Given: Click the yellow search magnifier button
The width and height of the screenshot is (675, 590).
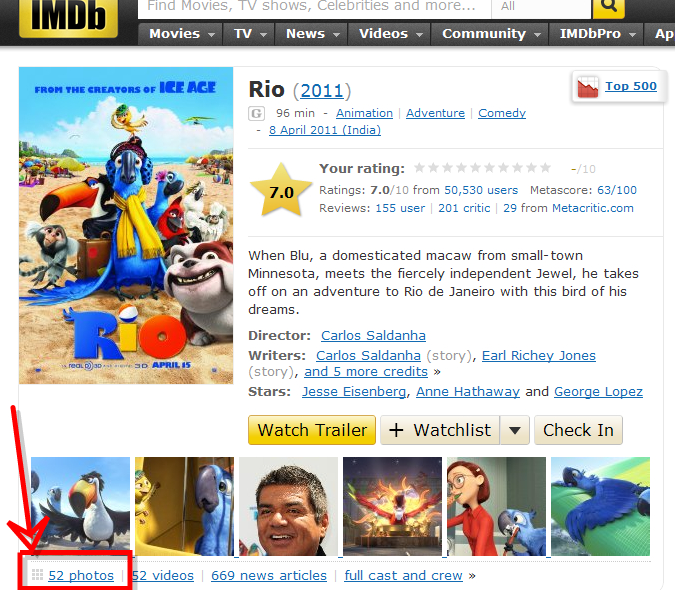Looking at the screenshot, I should (608, 8).
